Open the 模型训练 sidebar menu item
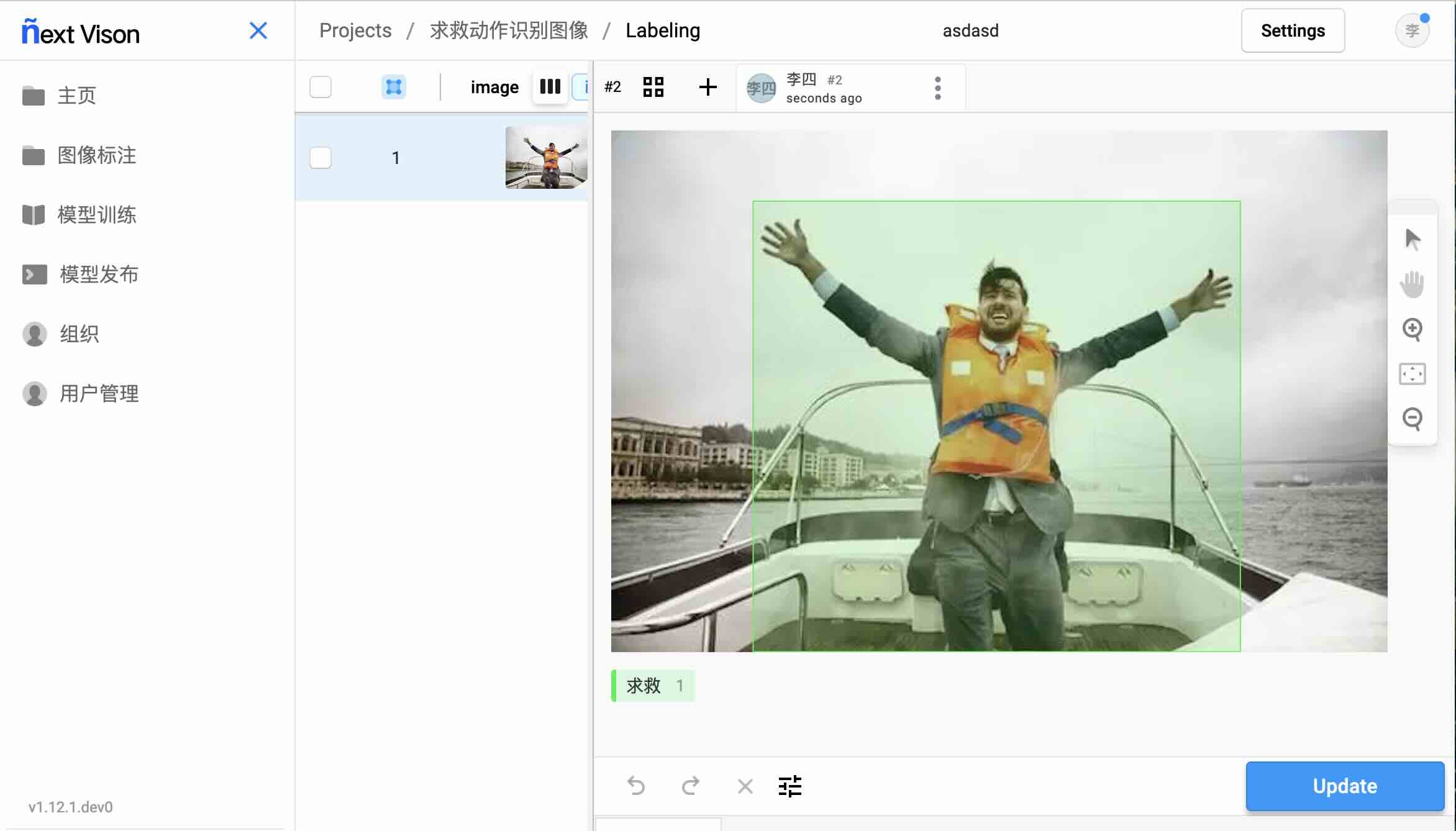1456x831 pixels. pyautogui.click(x=98, y=214)
